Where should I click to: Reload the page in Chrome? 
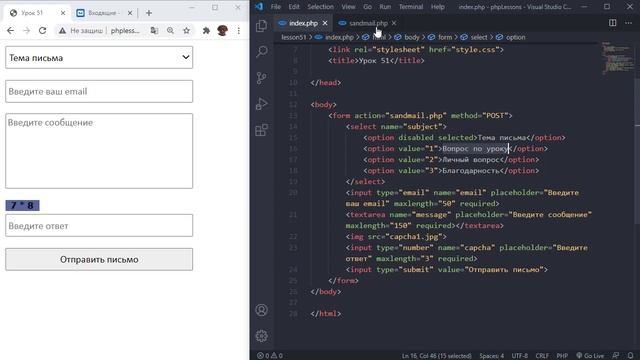[x=42, y=31]
